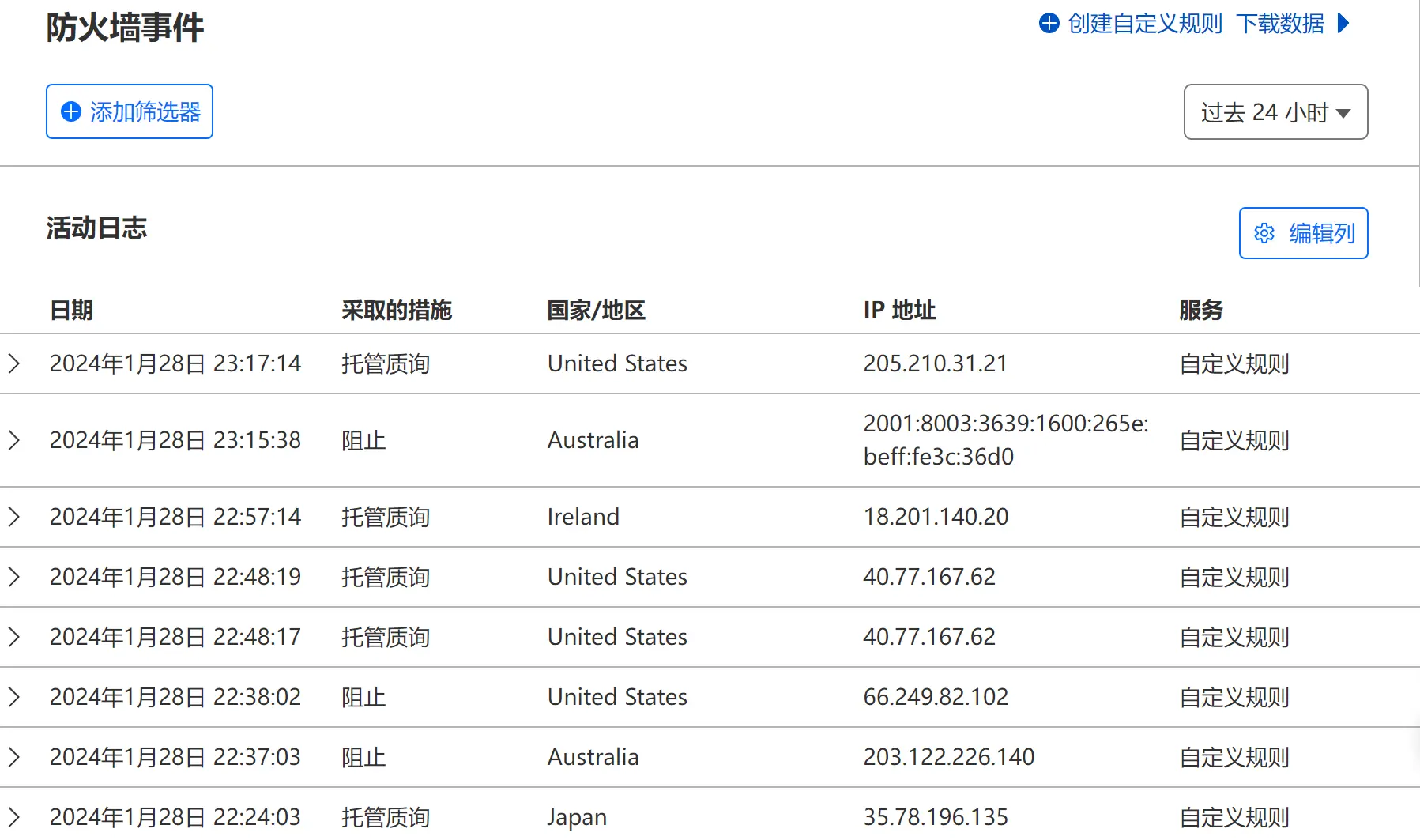
Task: Click IP address 35.78.196.135
Action: [936, 817]
